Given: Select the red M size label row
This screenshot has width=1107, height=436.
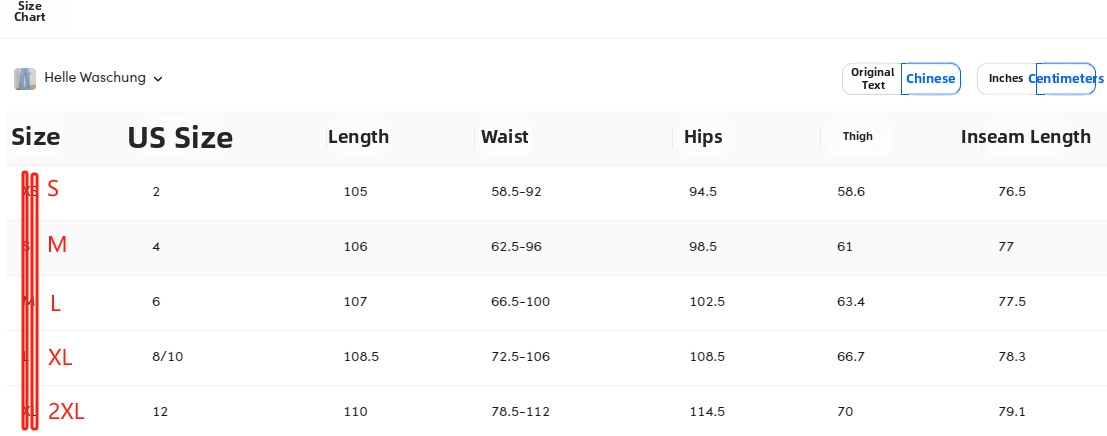Looking at the screenshot, I should pyautogui.click(x=57, y=245).
